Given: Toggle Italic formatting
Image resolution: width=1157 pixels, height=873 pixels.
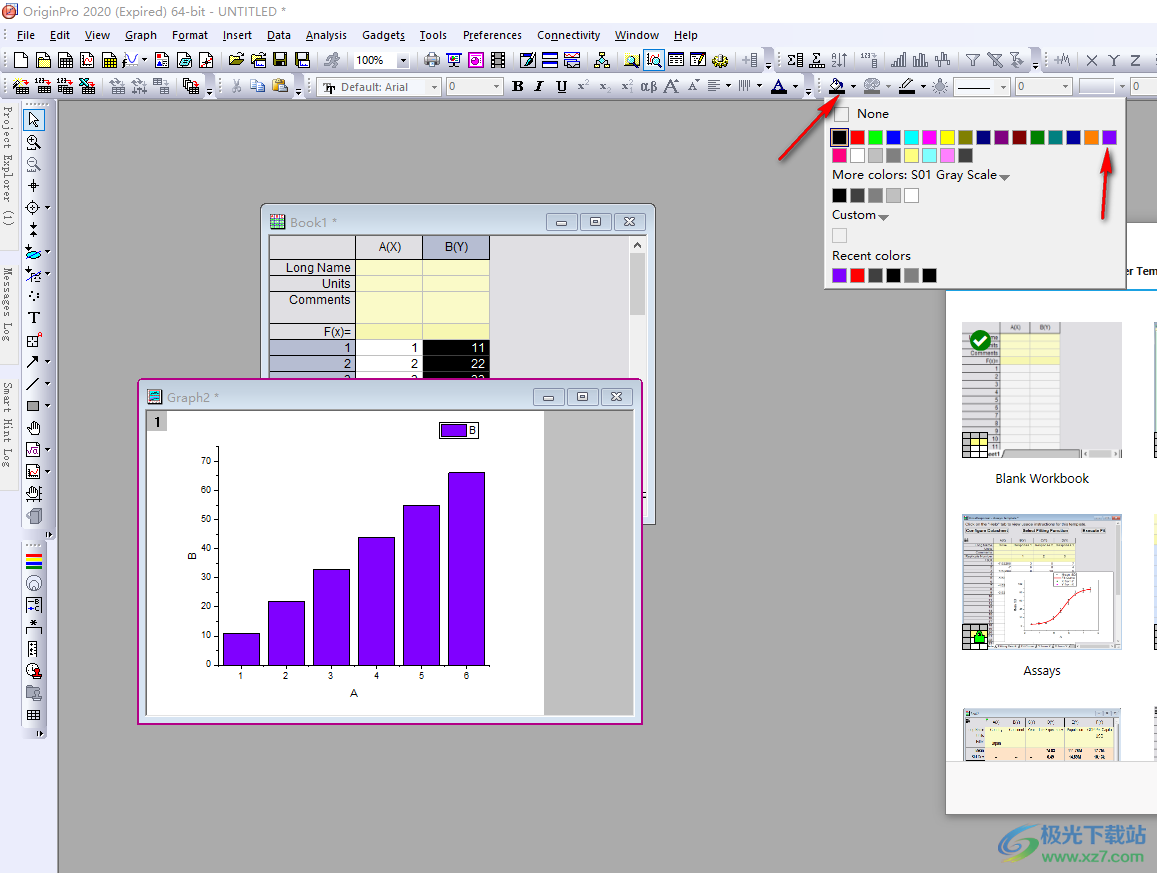Looking at the screenshot, I should point(539,86).
